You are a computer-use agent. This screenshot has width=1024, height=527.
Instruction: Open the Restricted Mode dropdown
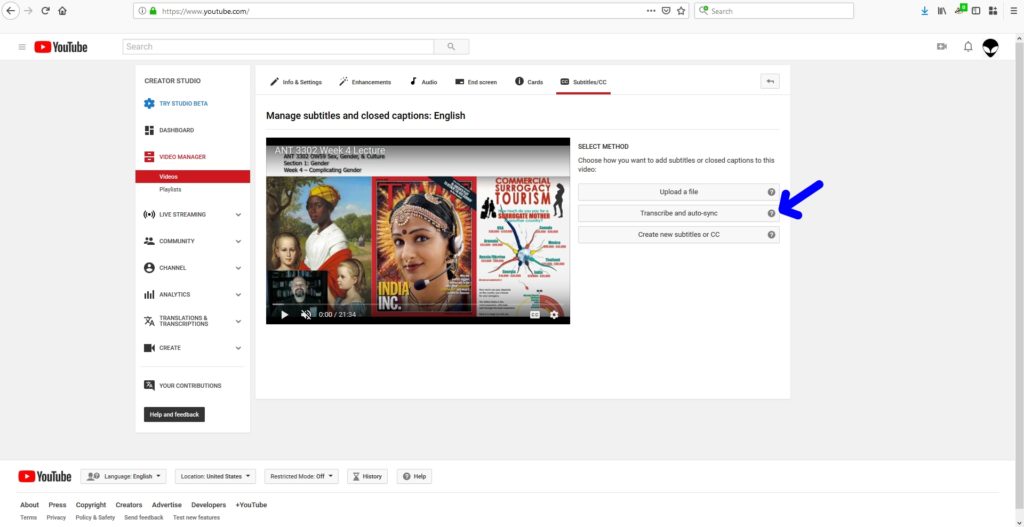coord(303,476)
